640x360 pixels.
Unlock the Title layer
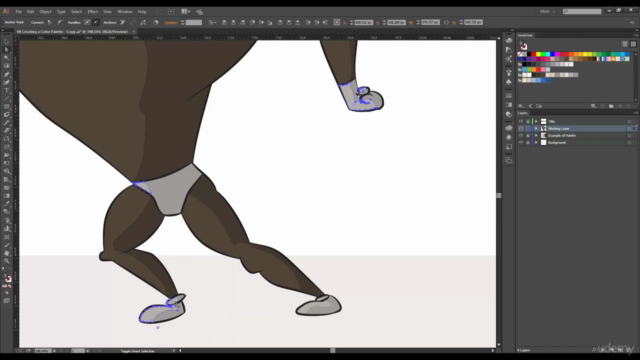point(527,121)
